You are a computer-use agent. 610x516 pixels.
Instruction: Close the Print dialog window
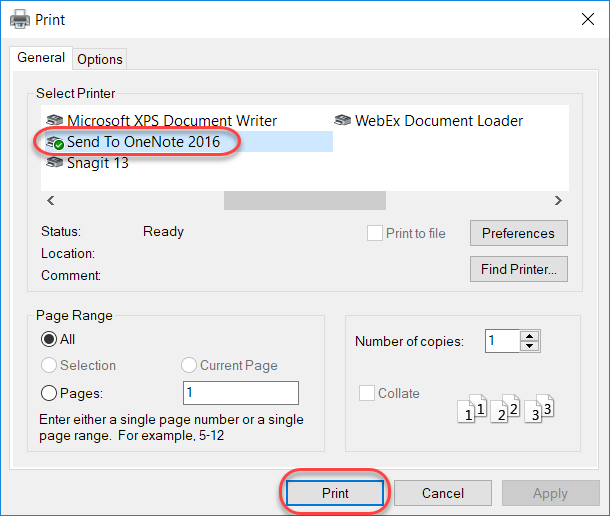[584, 18]
